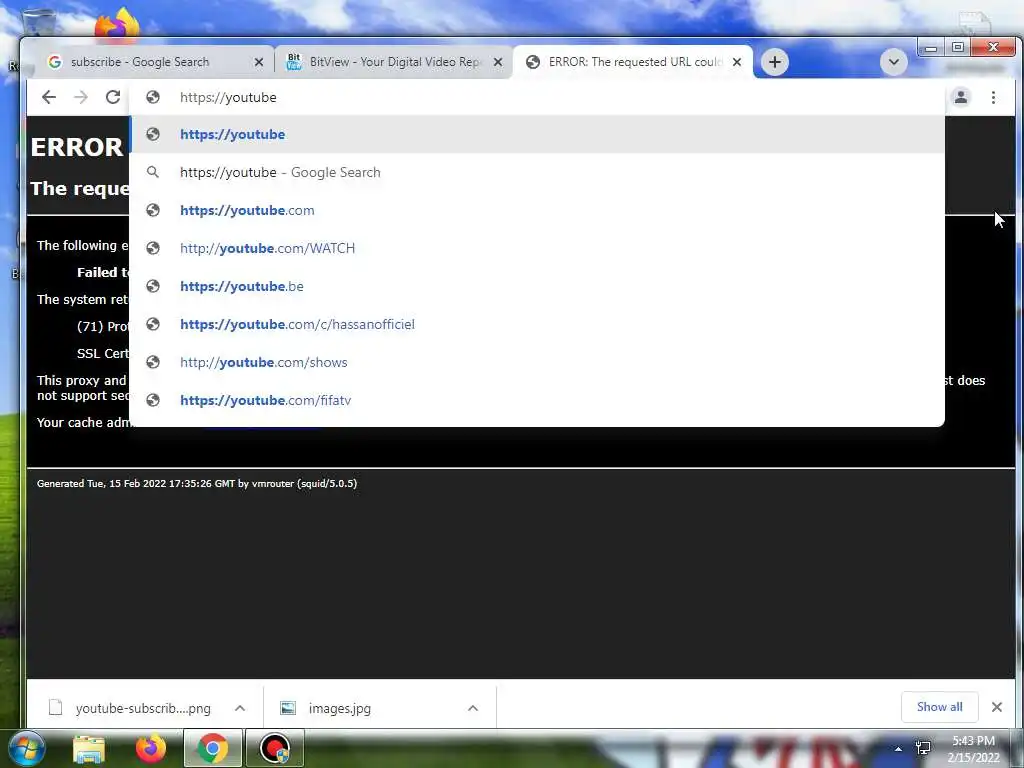Click the globe icon beside youtube.be suggestion
This screenshot has width=1024, height=768.
153,286
